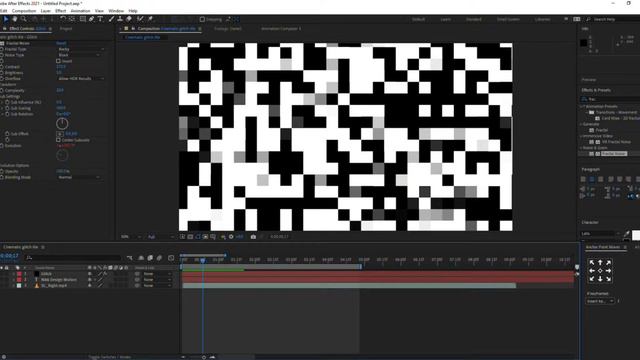This screenshot has width=640, height=360.
Task: Click the character fill color swatch
Action: (x=636, y=235)
